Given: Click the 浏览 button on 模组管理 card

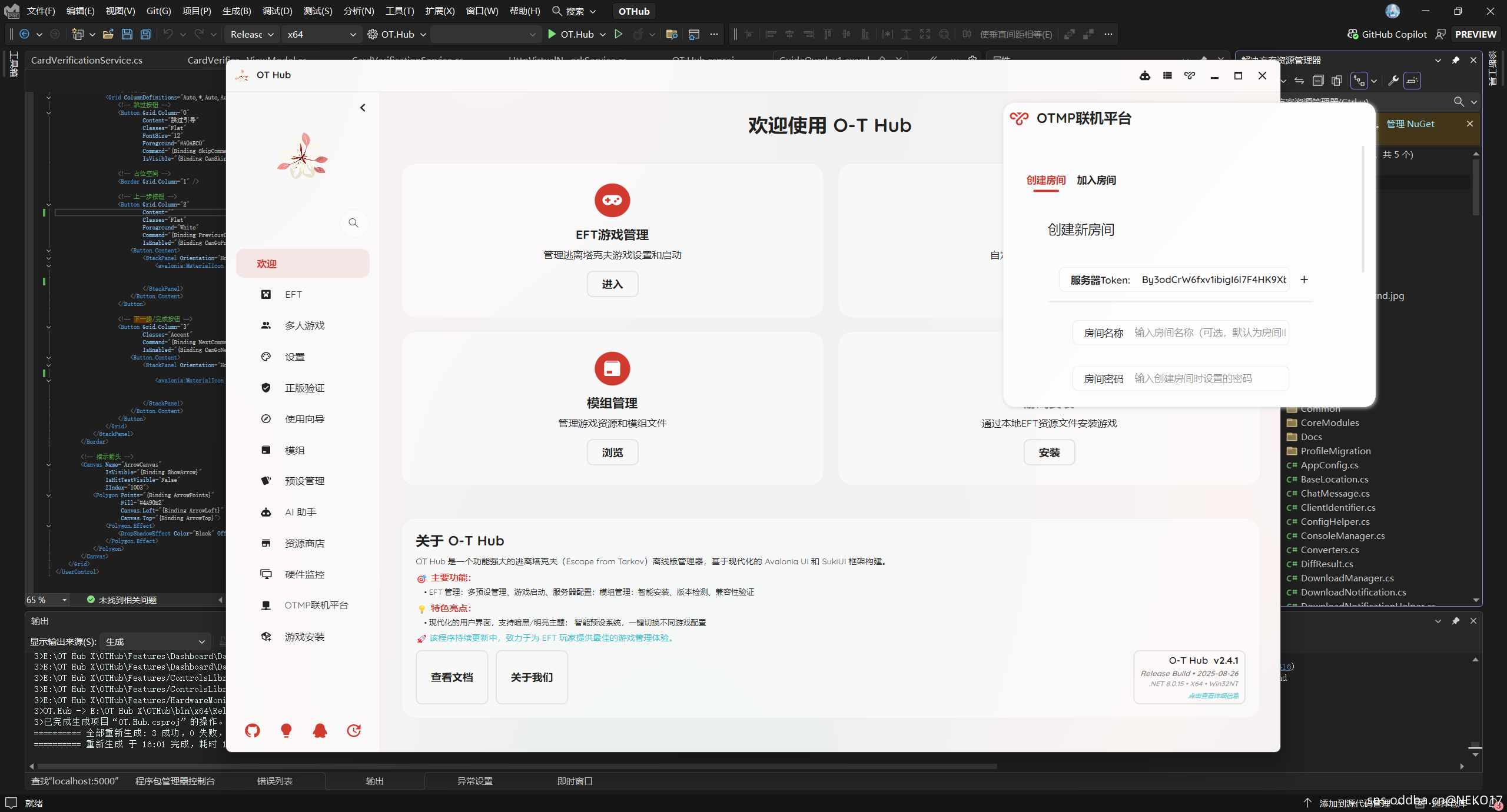Looking at the screenshot, I should pyautogui.click(x=612, y=452).
